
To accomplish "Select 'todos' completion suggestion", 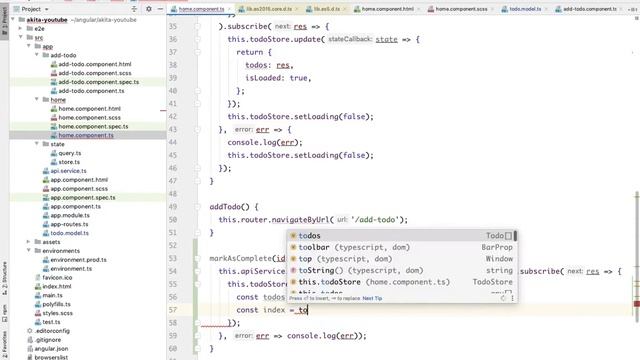I will coord(400,236).
